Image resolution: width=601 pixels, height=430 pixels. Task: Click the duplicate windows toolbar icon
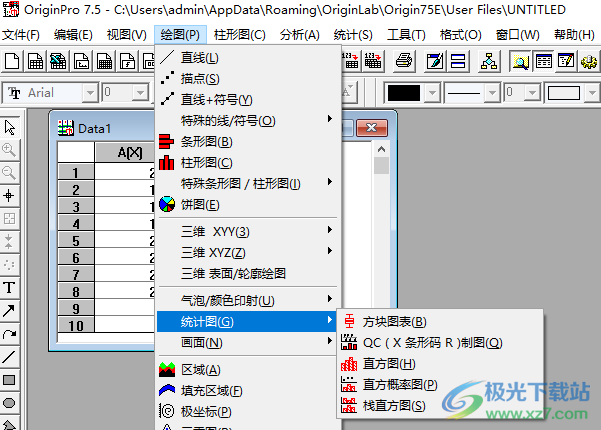point(458,61)
